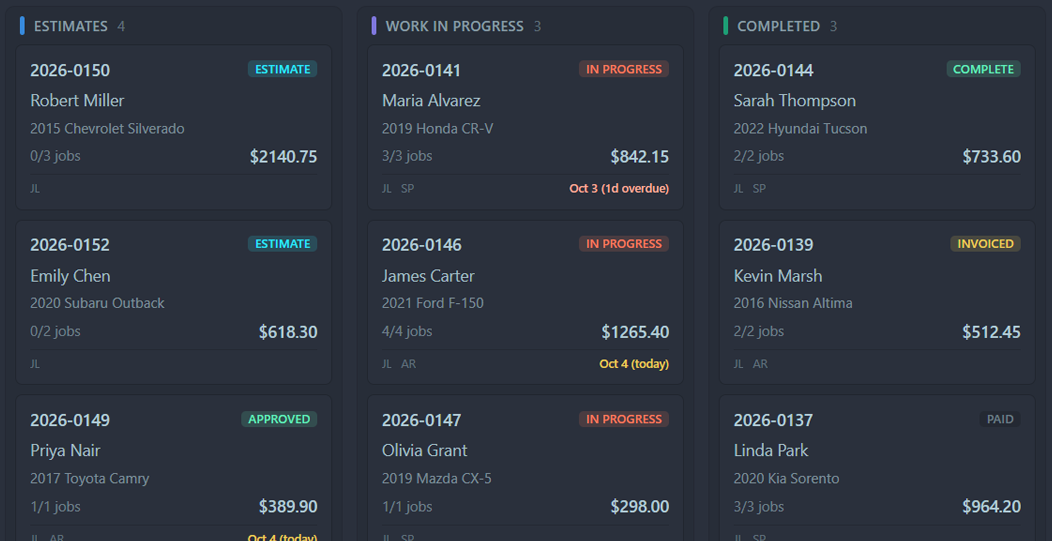Click 3/3 jobs on Maria Alvarez card

[x=407, y=156]
